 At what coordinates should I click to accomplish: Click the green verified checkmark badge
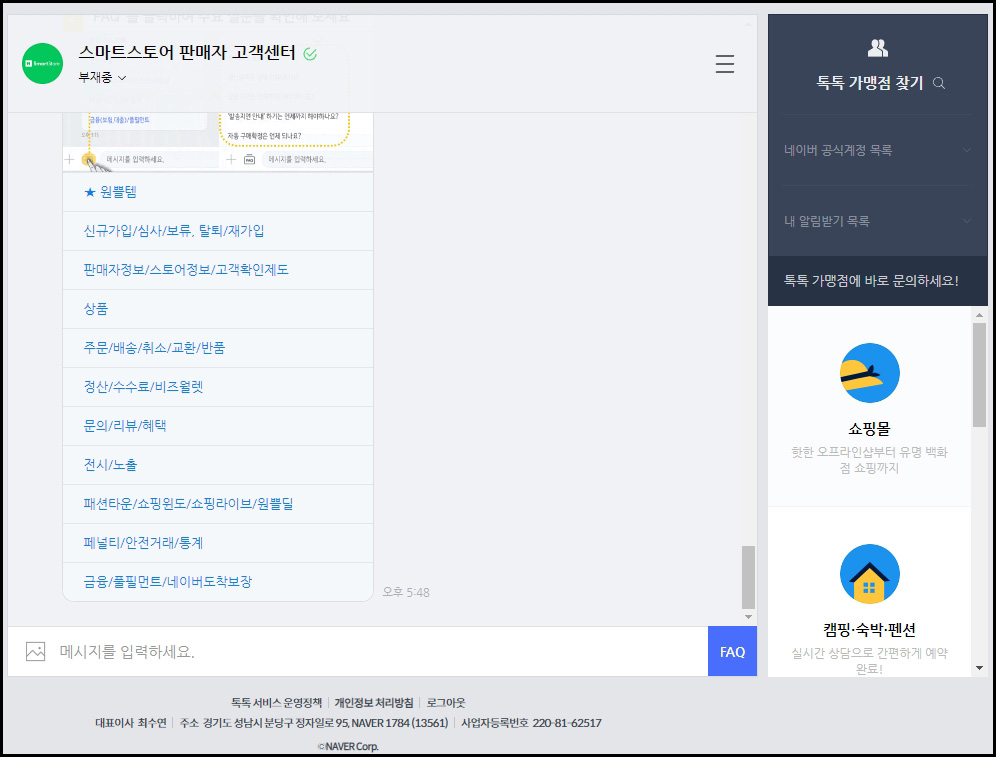[x=310, y=54]
